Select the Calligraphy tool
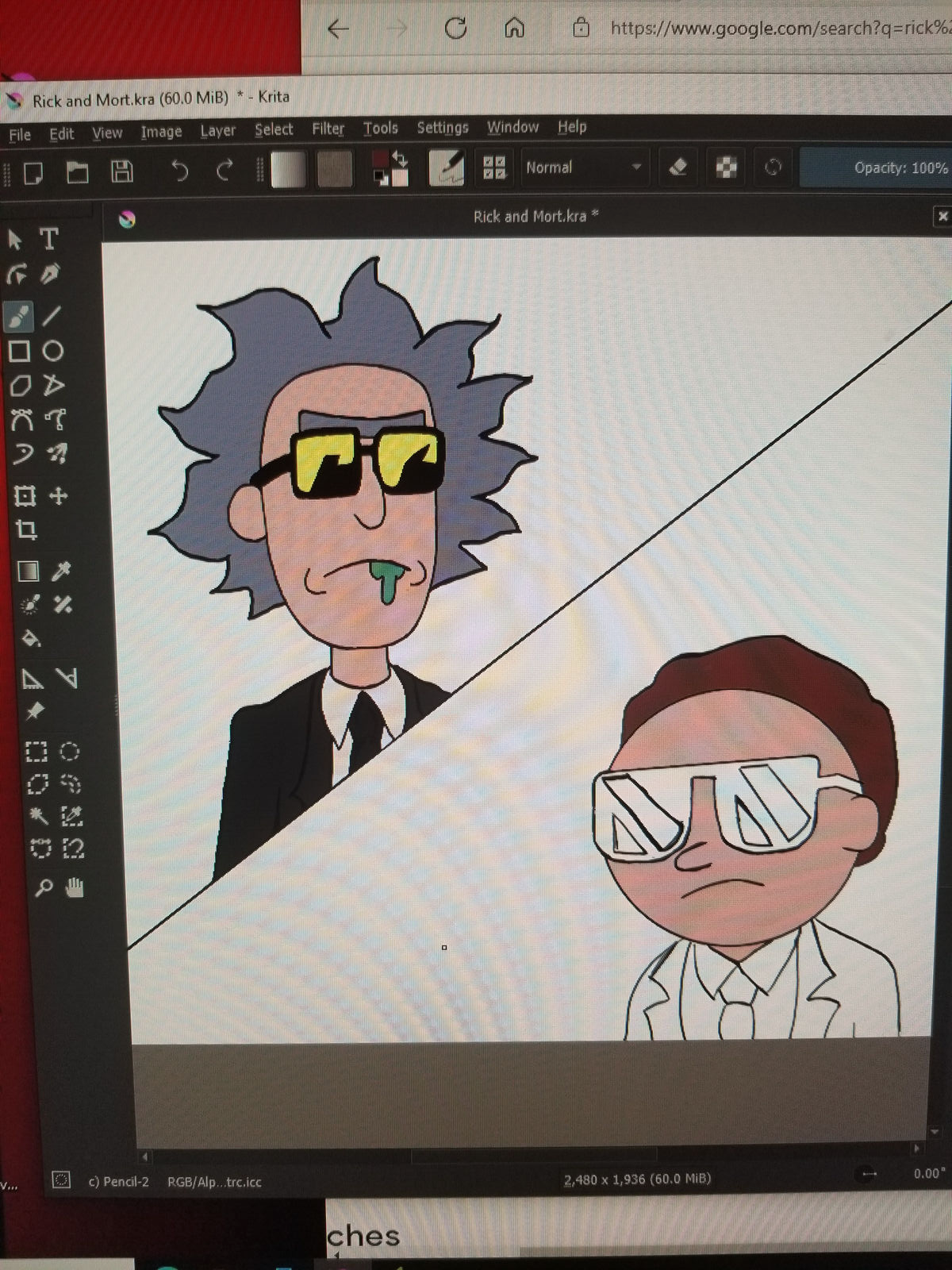 51,275
